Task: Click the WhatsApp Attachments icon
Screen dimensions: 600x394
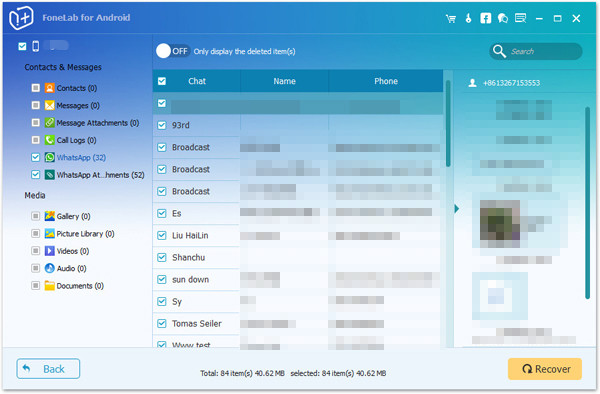Action: point(50,175)
